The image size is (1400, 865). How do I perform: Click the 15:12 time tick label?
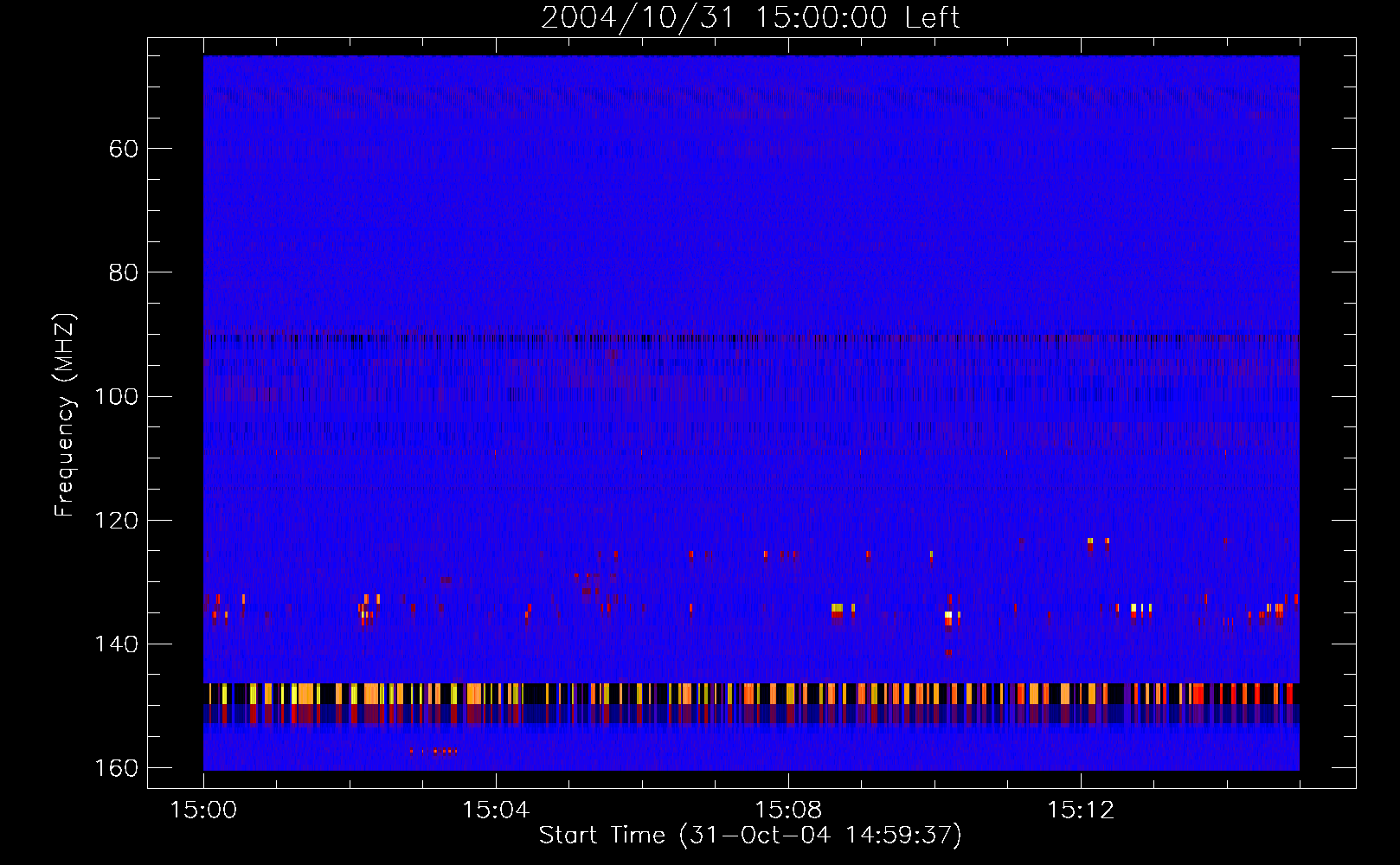(1081, 811)
